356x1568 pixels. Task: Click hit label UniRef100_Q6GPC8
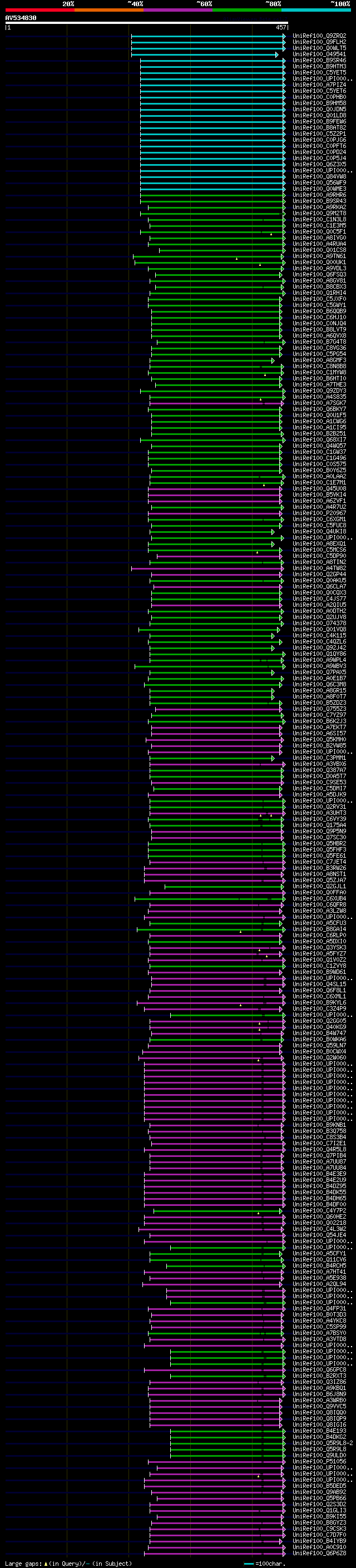(319, 1369)
